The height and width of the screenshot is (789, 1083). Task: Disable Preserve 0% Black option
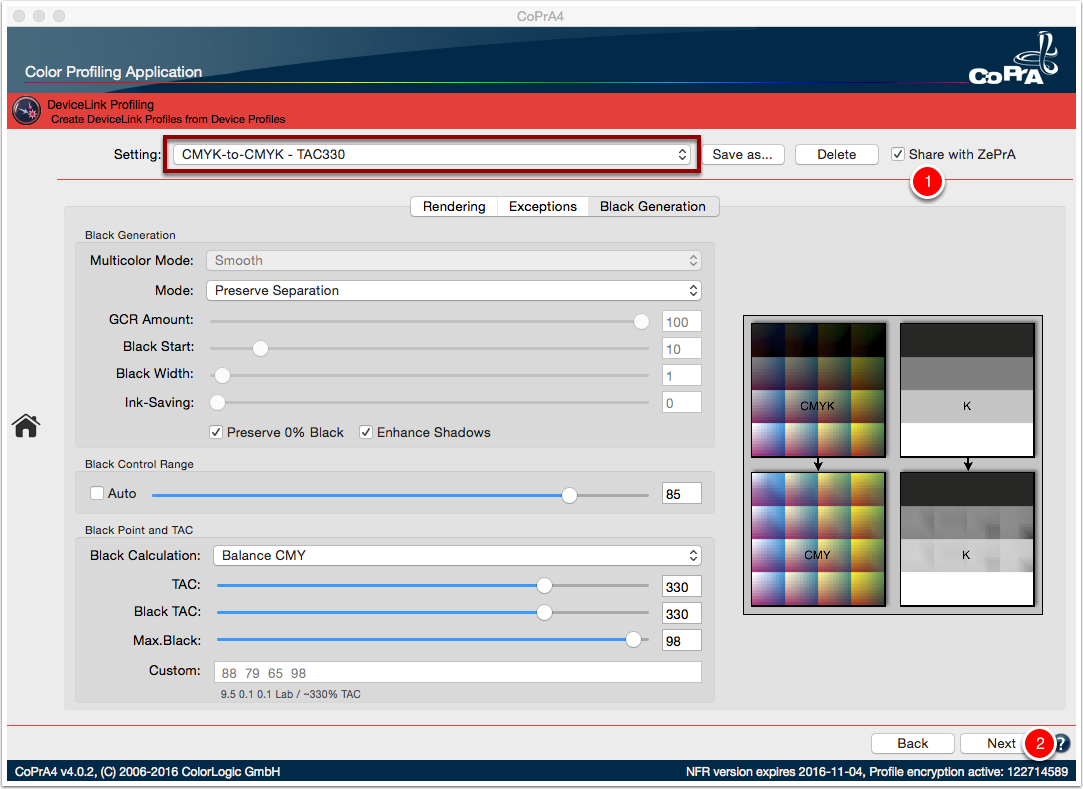pos(216,432)
